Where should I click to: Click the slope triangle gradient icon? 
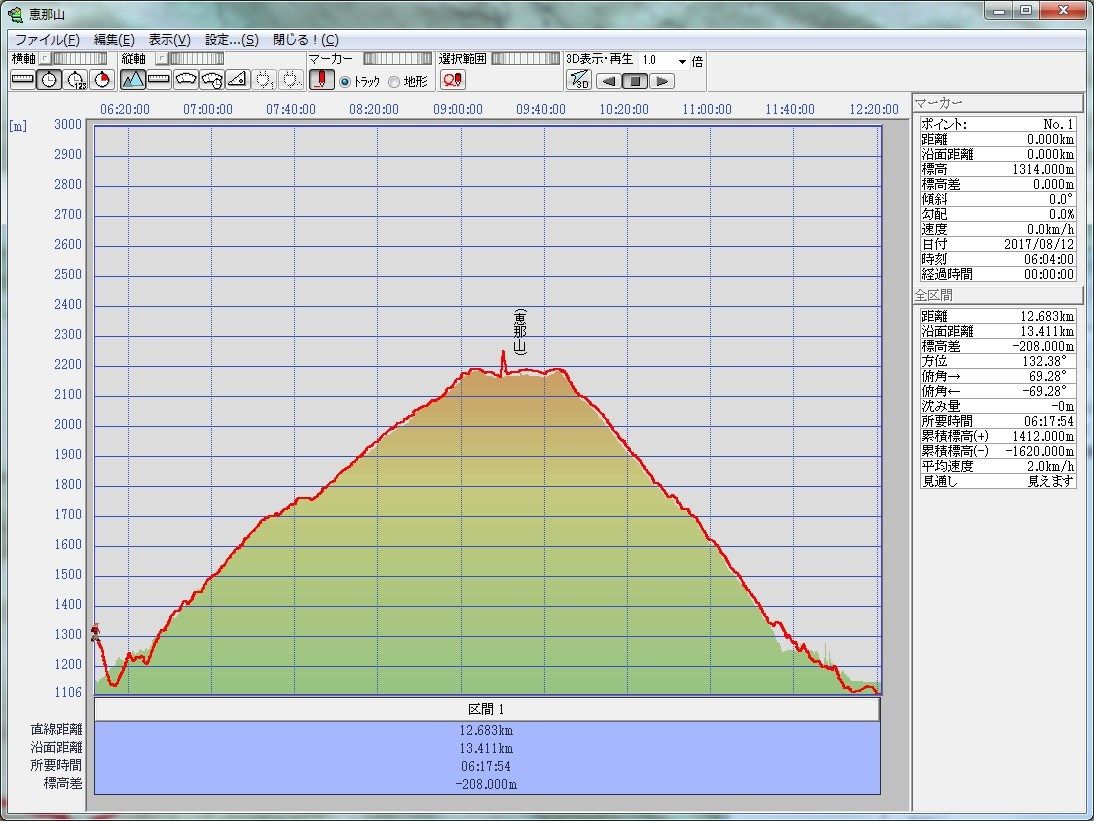coord(237,80)
